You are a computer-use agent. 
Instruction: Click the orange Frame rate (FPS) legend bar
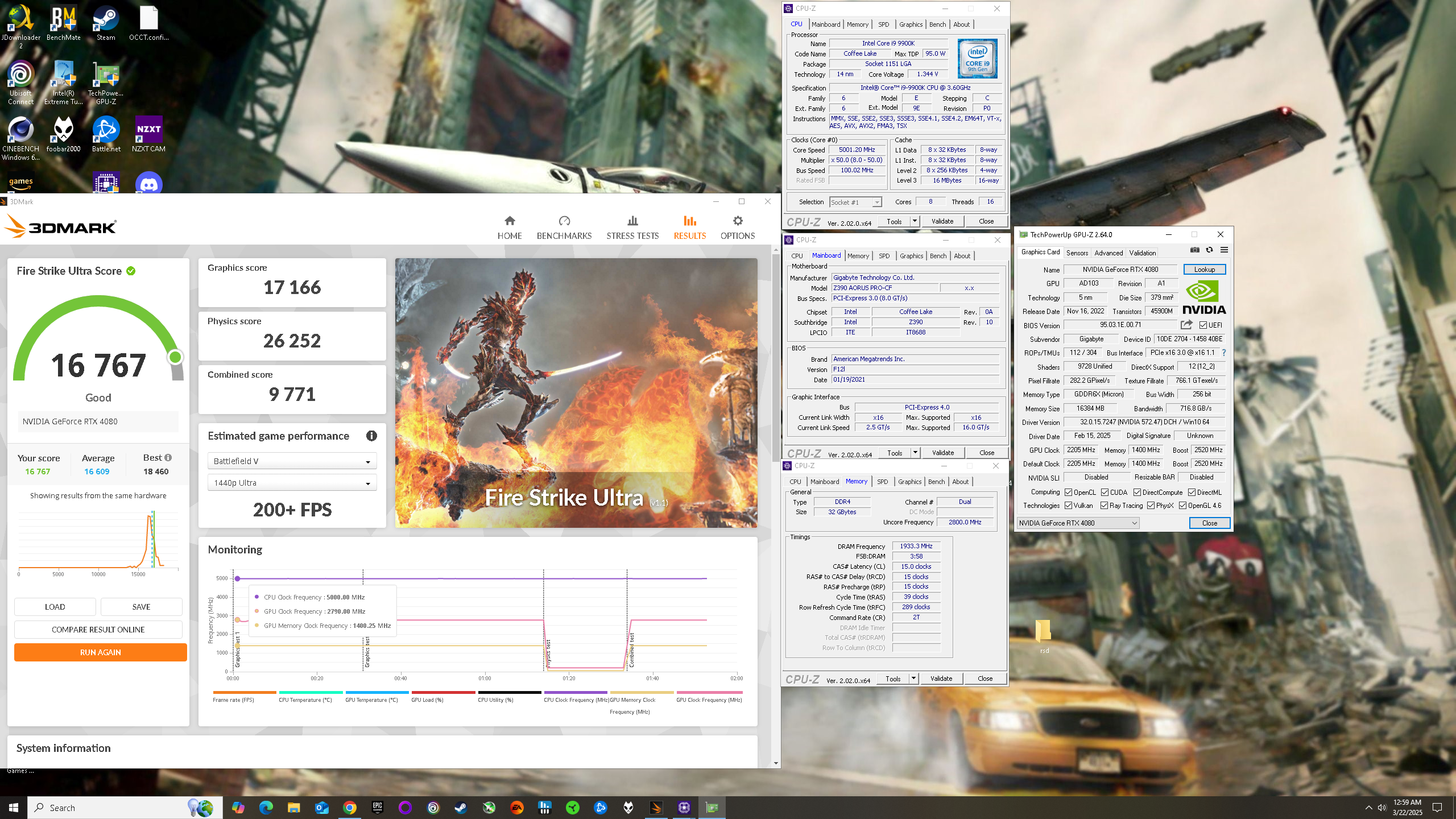point(245,692)
